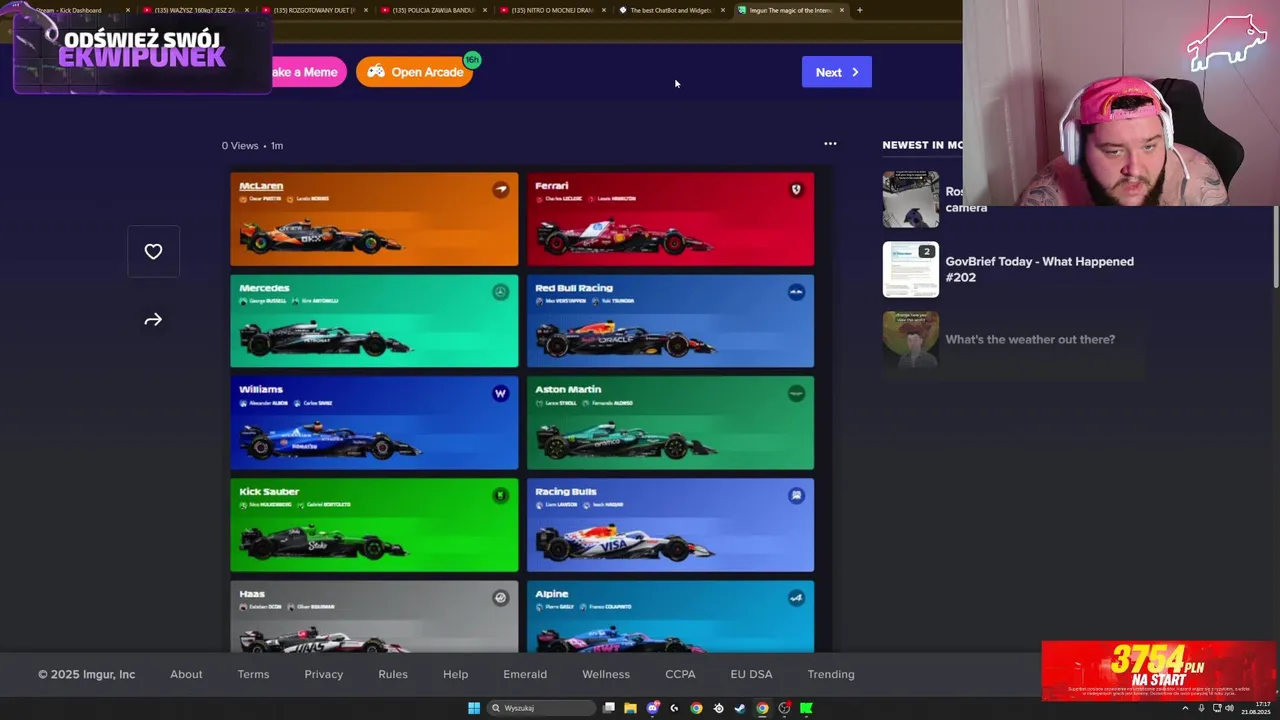This screenshot has height=720, width=1280.
Task: Open Steam from the taskbar
Action: [740, 708]
